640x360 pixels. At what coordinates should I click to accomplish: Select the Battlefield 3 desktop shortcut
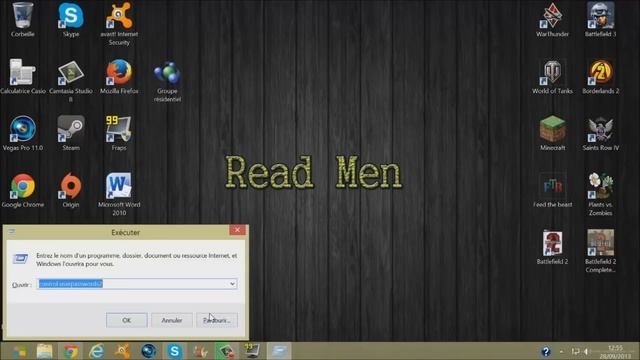point(600,20)
